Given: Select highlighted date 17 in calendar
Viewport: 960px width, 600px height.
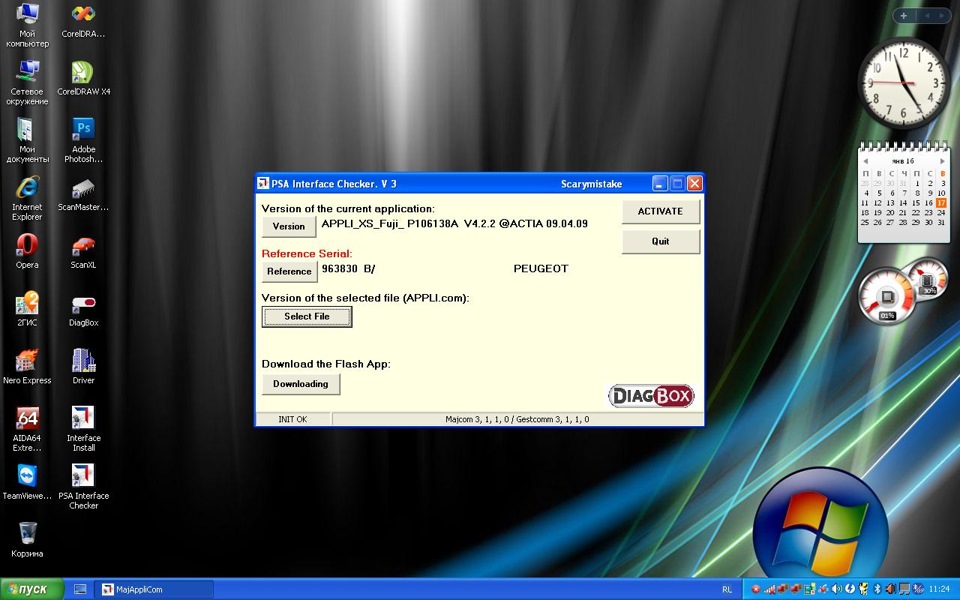Looking at the screenshot, I should click(x=941, y=203).
